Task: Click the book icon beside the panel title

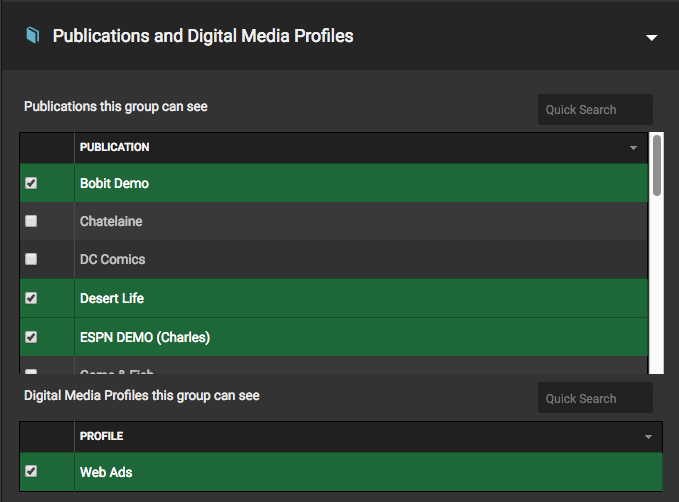Action: 33,37
